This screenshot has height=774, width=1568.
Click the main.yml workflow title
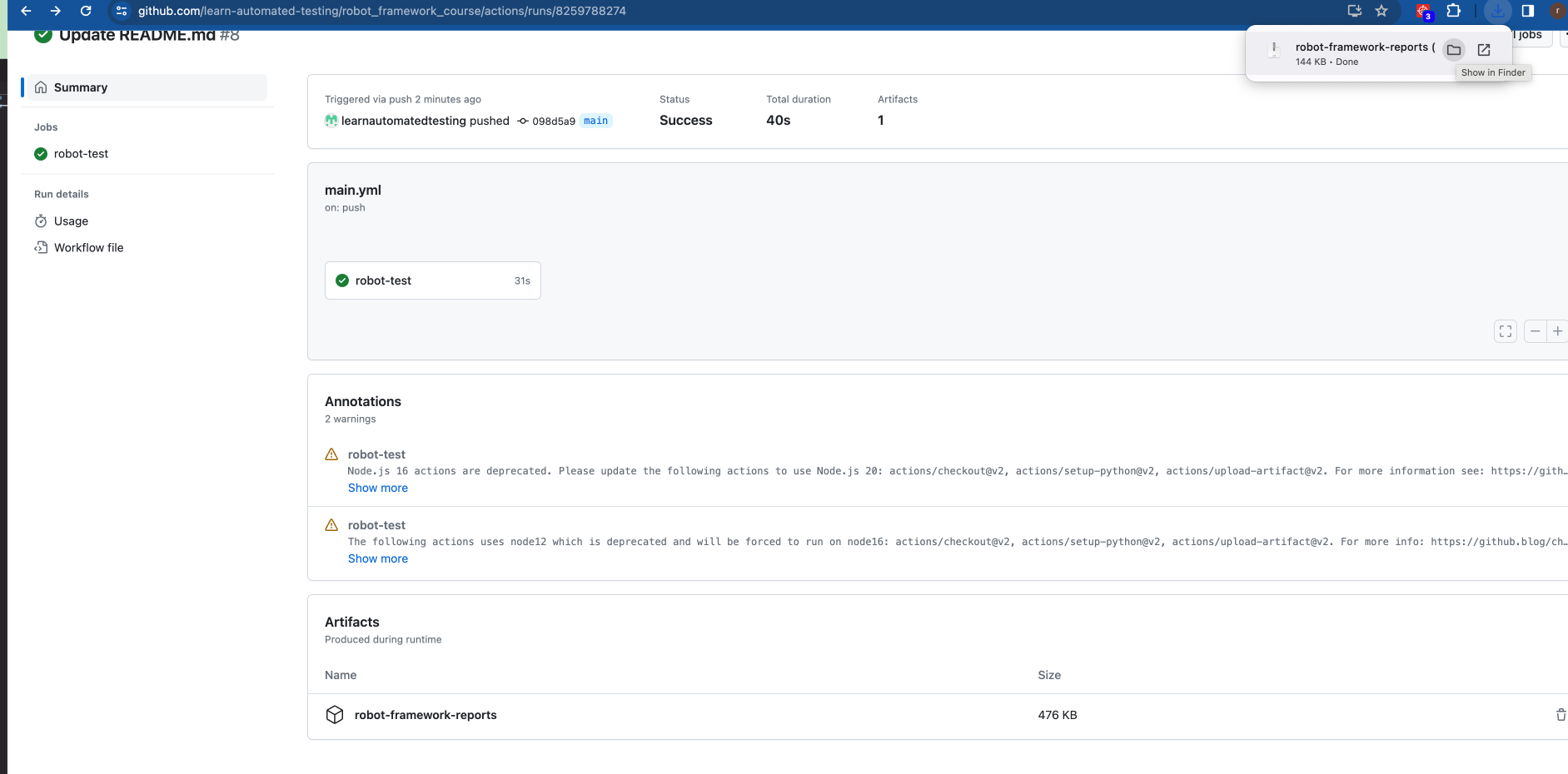pos(353,191)
